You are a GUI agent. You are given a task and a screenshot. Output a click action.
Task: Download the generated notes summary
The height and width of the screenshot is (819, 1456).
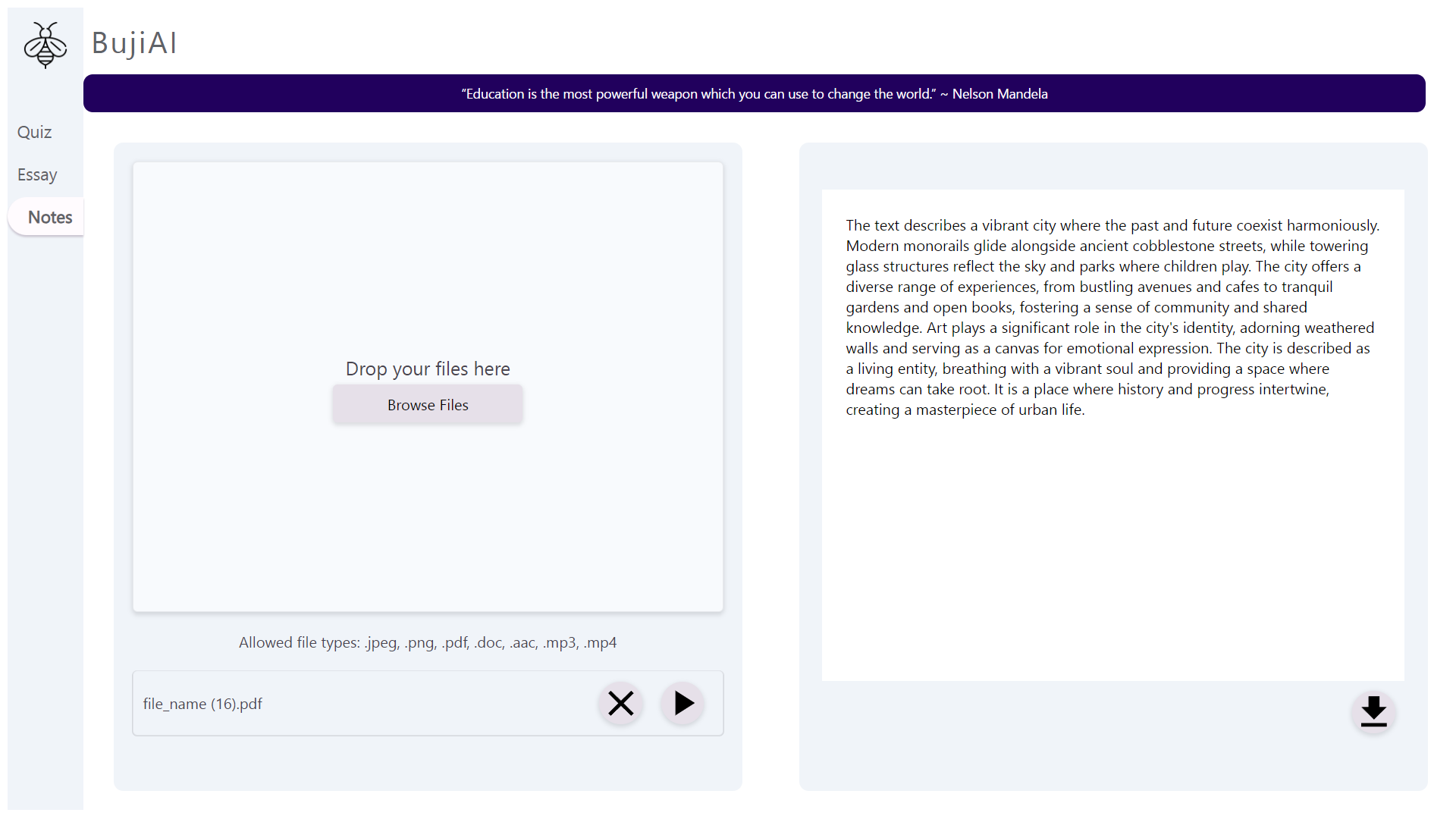[1373, 712]
